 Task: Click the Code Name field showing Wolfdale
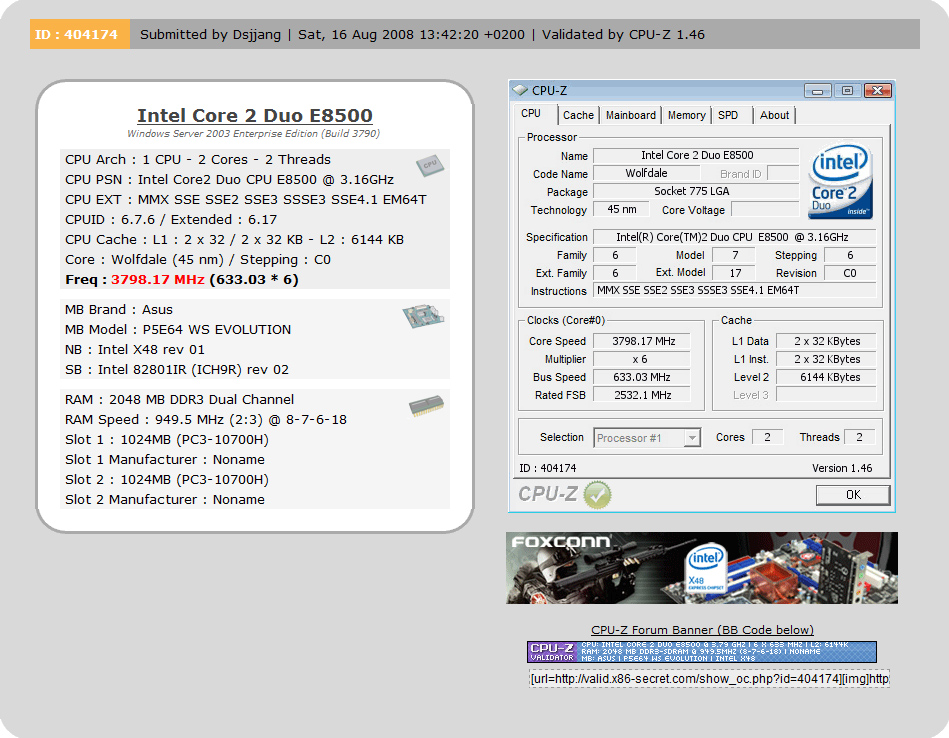(646, 174)
